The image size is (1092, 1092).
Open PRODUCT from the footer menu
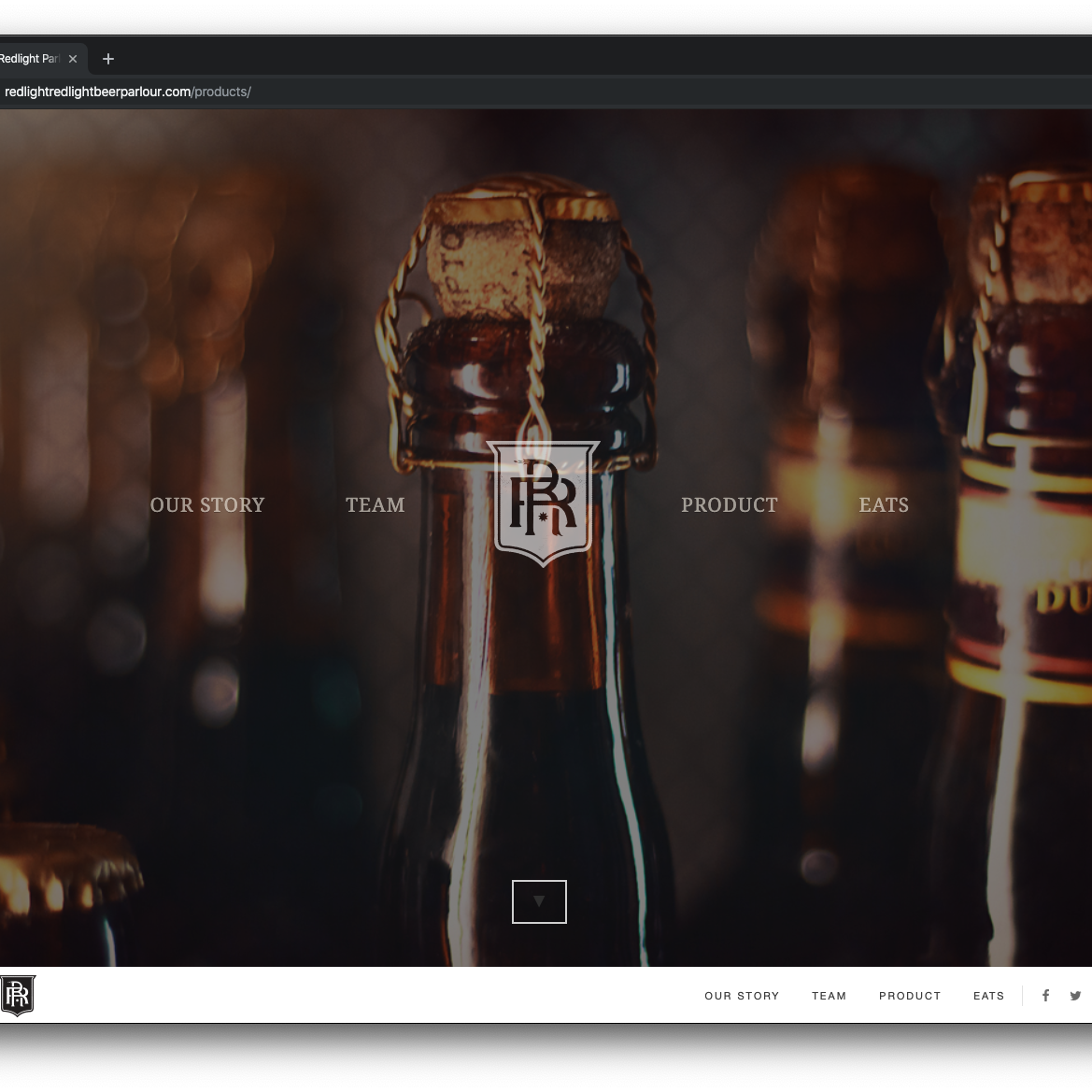click(910, 996)
